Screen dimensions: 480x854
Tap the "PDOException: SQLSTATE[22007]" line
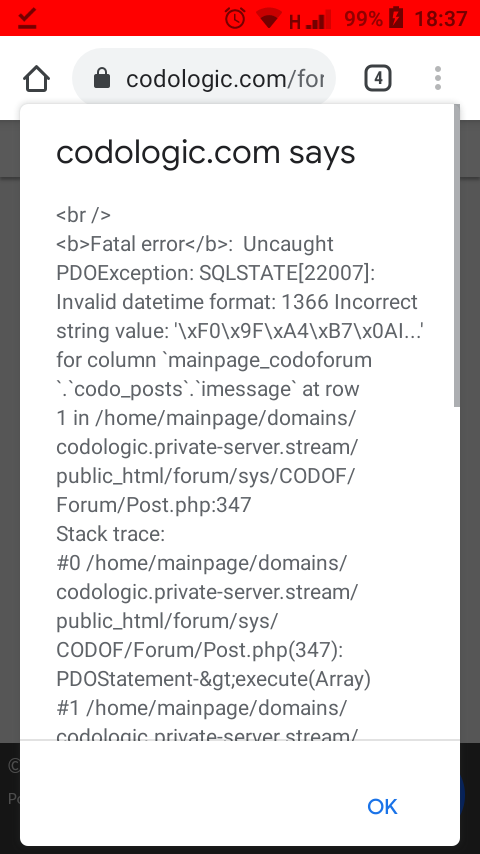pos(216,273)
